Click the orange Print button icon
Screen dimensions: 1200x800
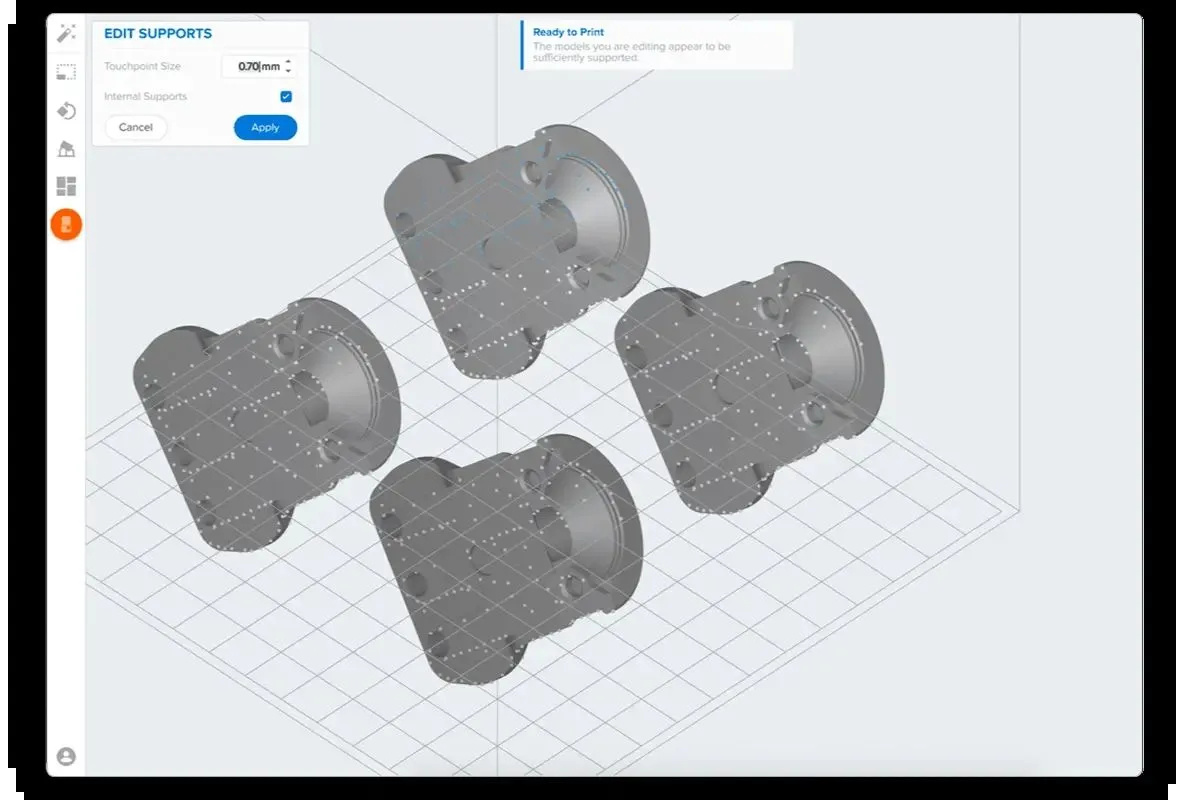[66, 225]
